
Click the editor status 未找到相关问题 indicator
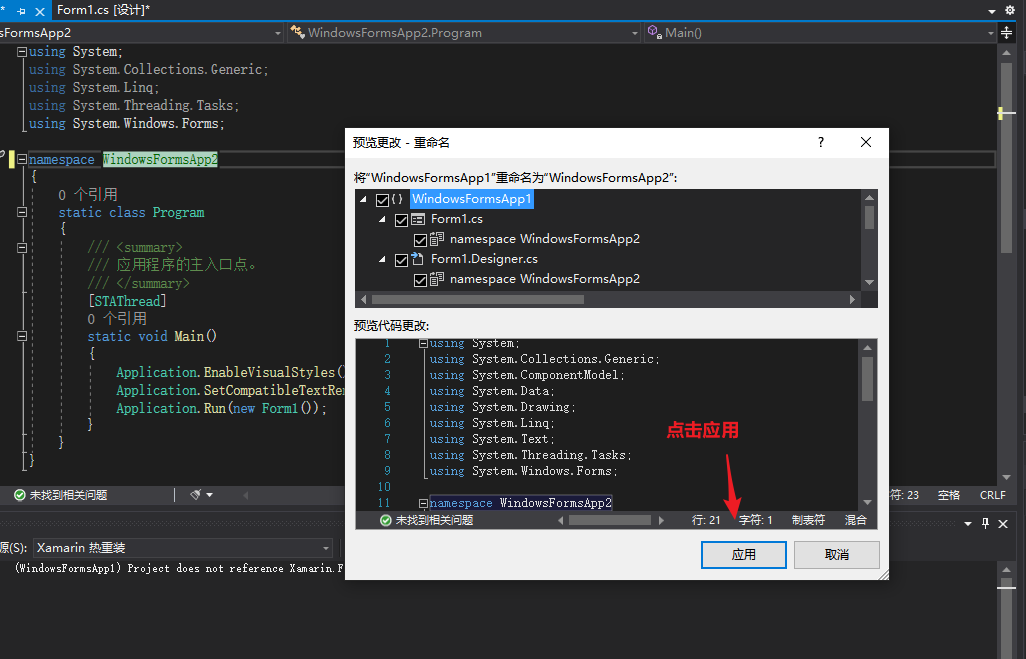coord(61,495)
